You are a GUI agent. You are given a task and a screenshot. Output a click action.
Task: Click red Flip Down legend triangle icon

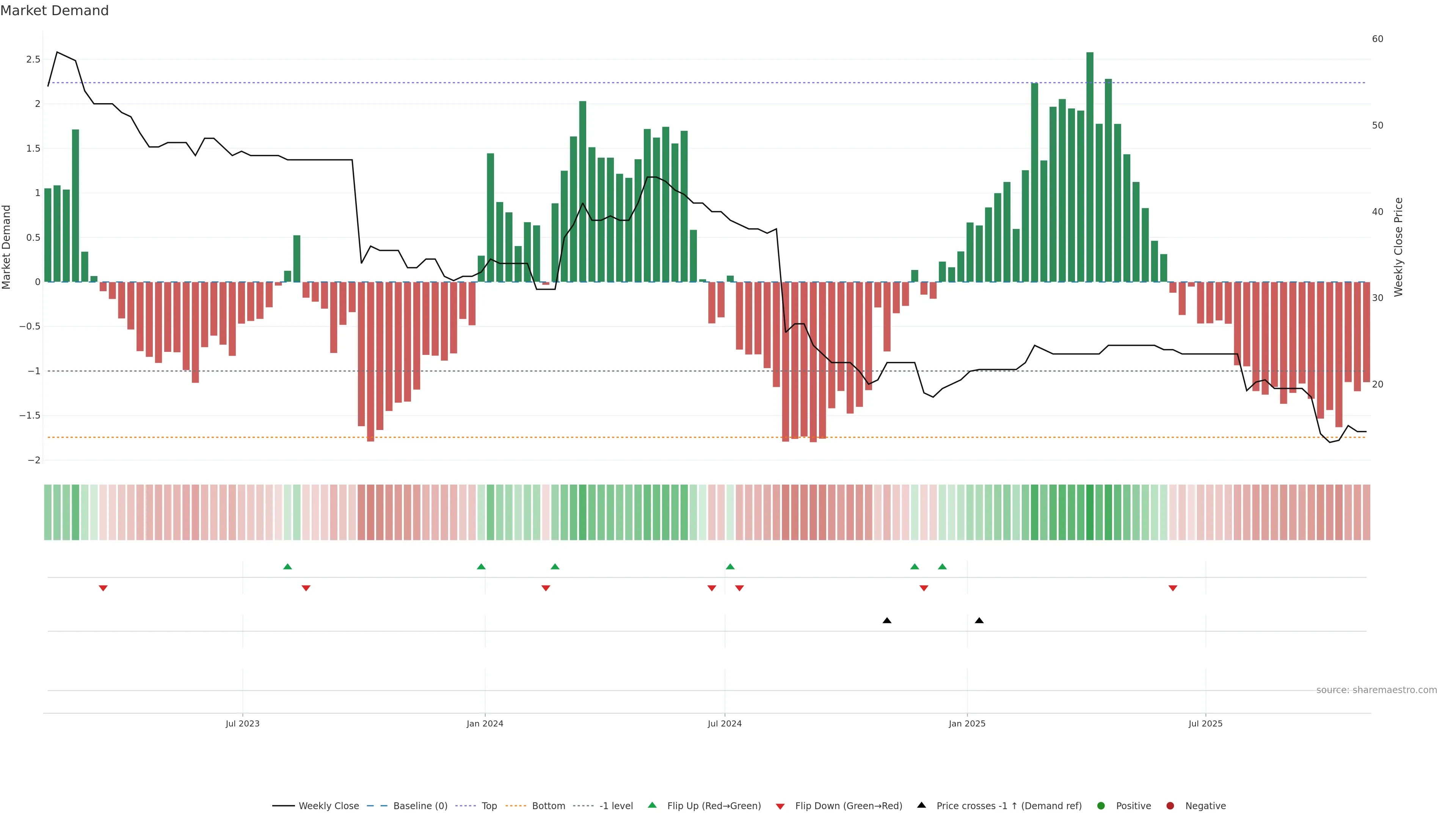click(x=780, y=806)
